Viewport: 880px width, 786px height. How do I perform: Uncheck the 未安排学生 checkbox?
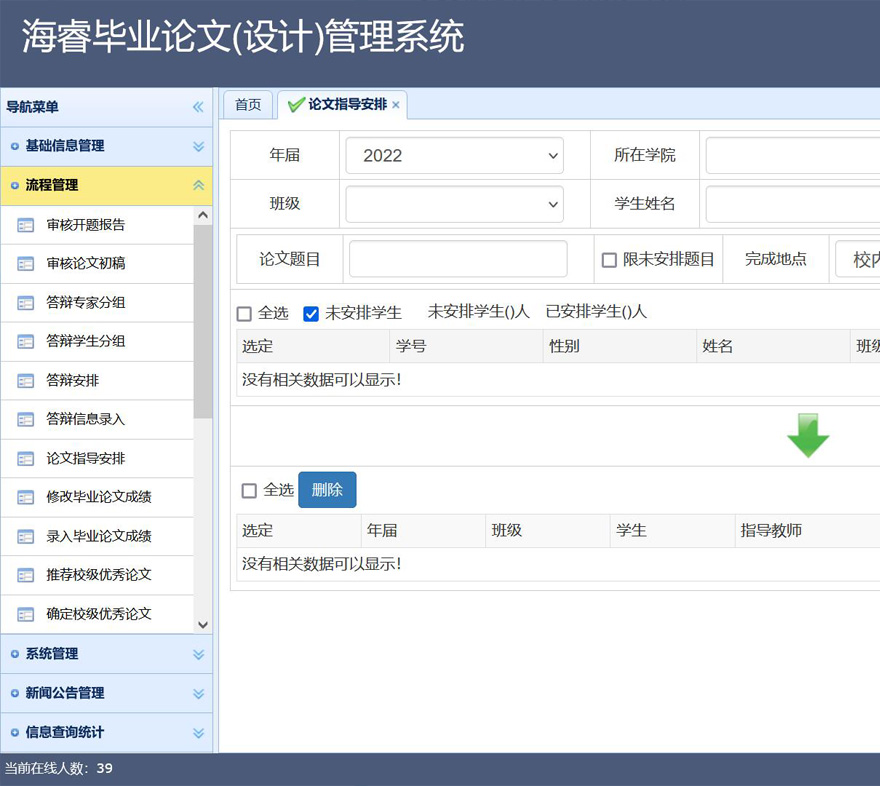point(311,314)
